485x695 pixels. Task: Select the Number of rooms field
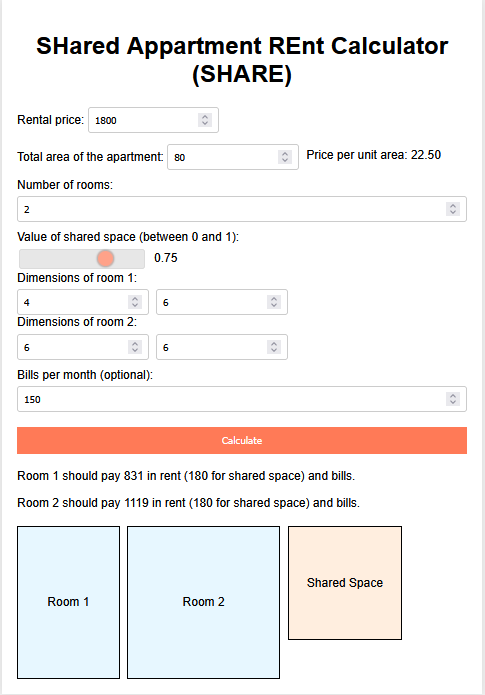click(x=242, y=209)
